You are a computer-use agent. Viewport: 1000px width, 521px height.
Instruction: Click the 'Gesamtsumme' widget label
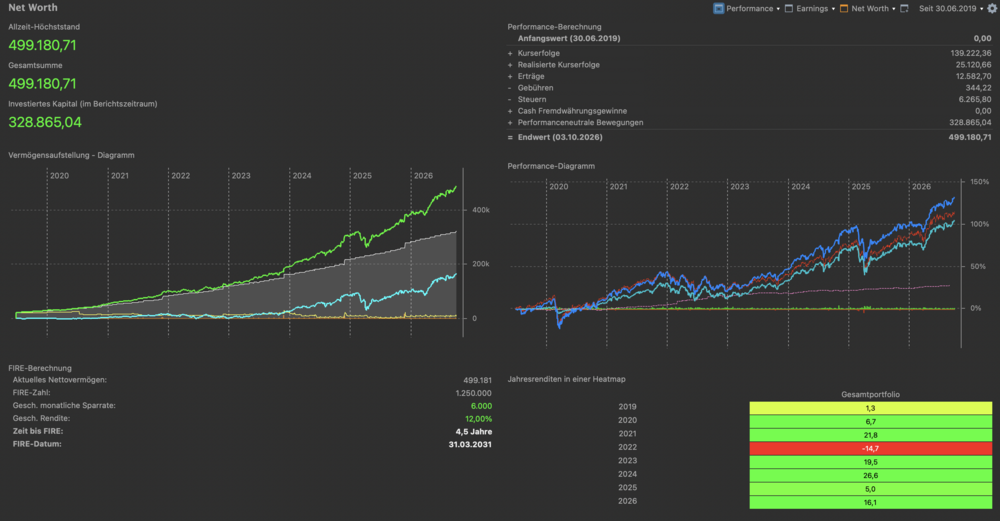point(35,65)
